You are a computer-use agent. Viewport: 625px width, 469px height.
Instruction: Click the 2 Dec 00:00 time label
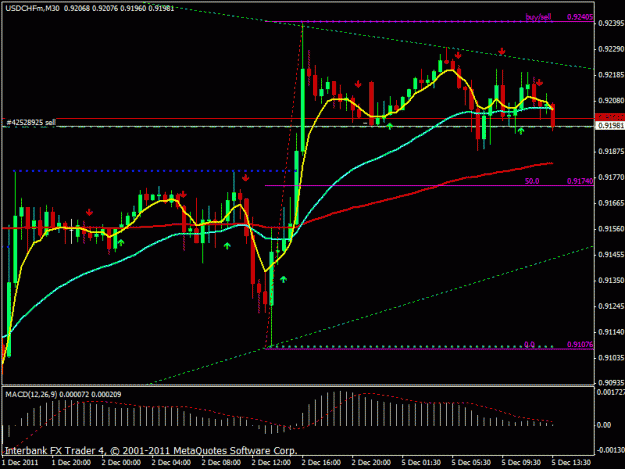pos(121,463)
